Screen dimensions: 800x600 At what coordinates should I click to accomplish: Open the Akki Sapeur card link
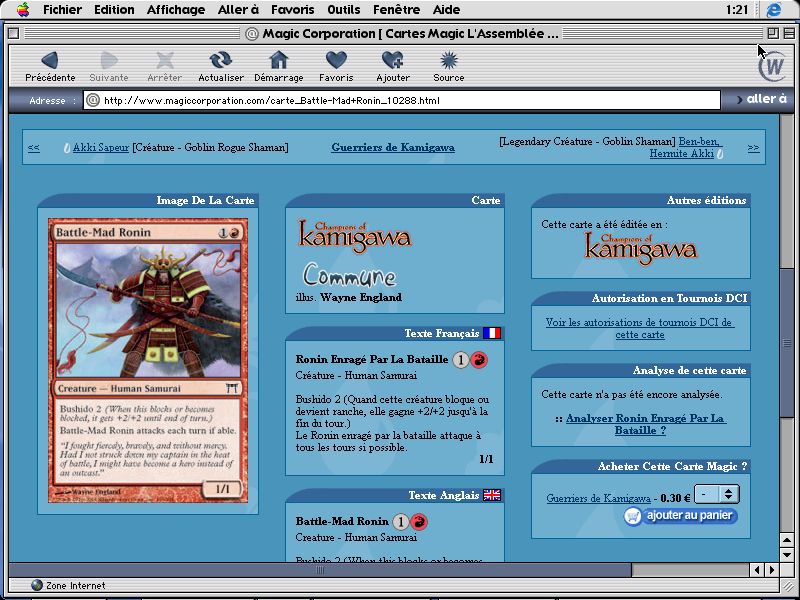(x=101, y=147)
